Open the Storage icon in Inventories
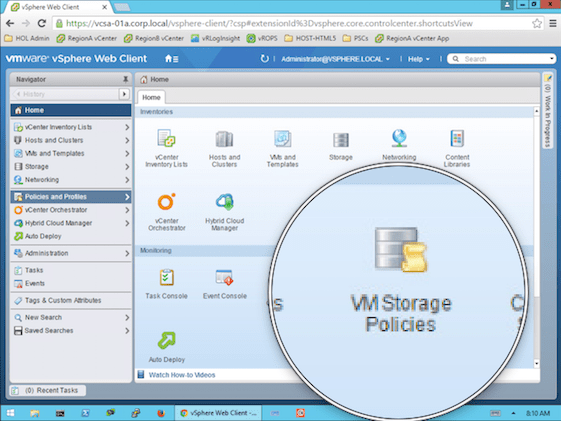 (341, 140)
